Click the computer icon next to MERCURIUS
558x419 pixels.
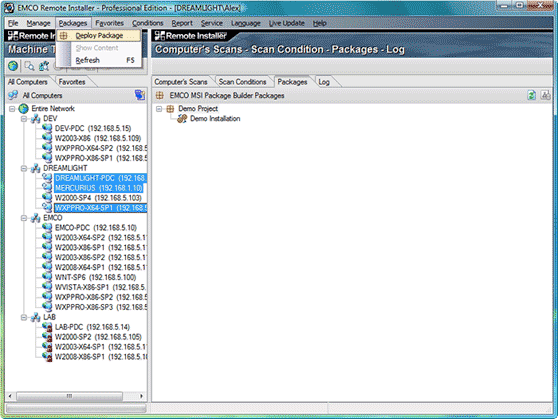[x=47, y=188]
